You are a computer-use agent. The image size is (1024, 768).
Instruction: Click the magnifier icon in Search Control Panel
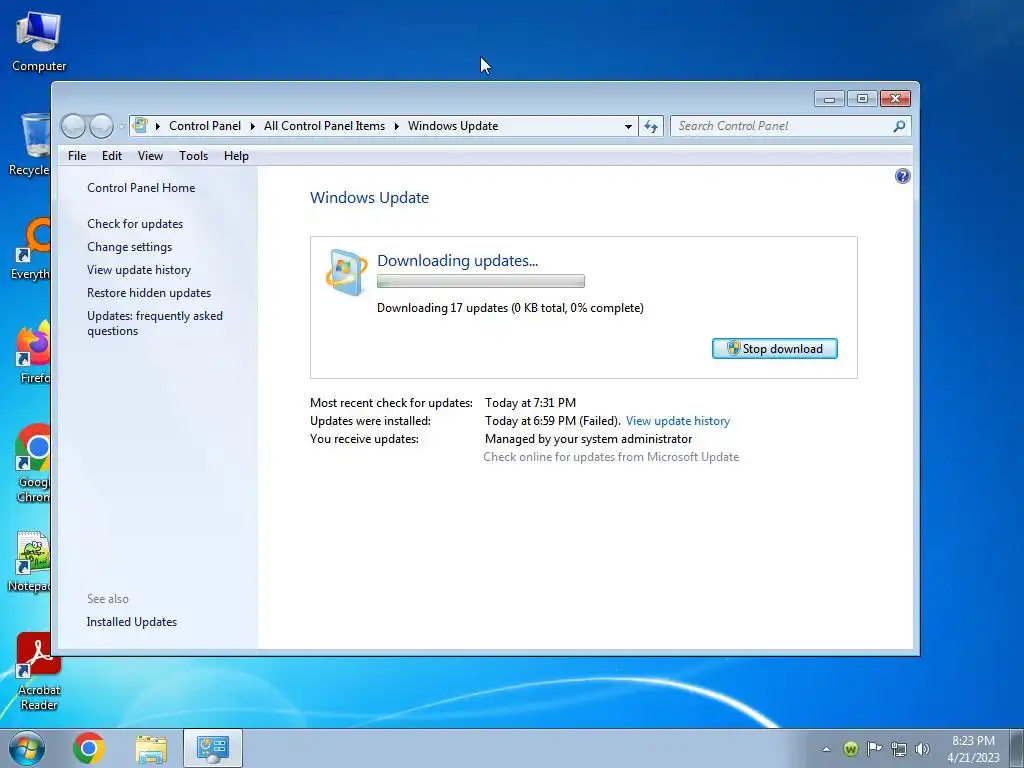899,126
